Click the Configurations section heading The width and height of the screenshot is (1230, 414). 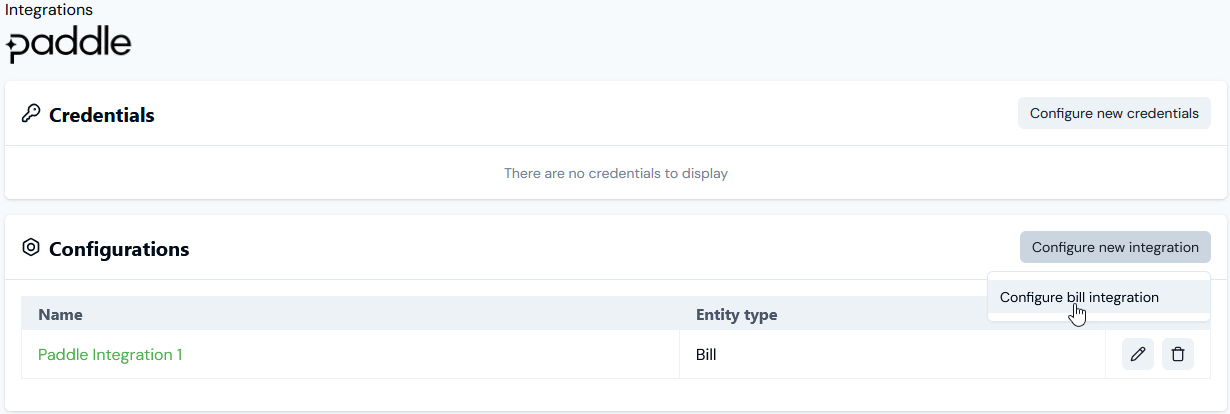coord(119,249)
